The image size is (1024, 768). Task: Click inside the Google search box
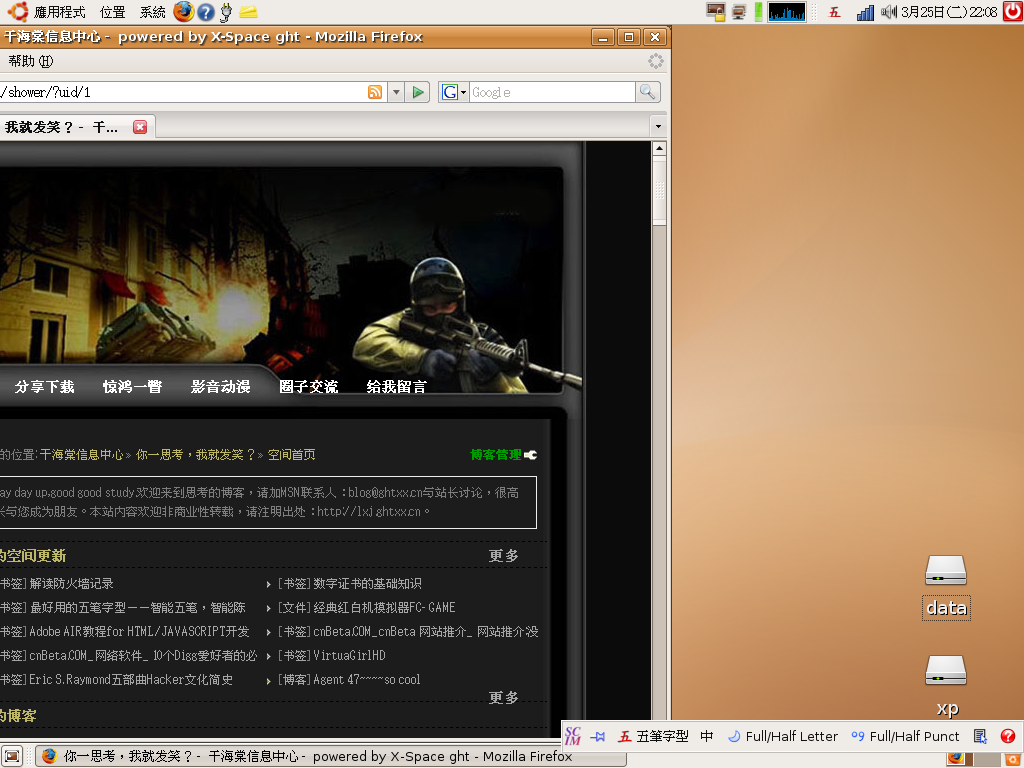pos(552,92)
